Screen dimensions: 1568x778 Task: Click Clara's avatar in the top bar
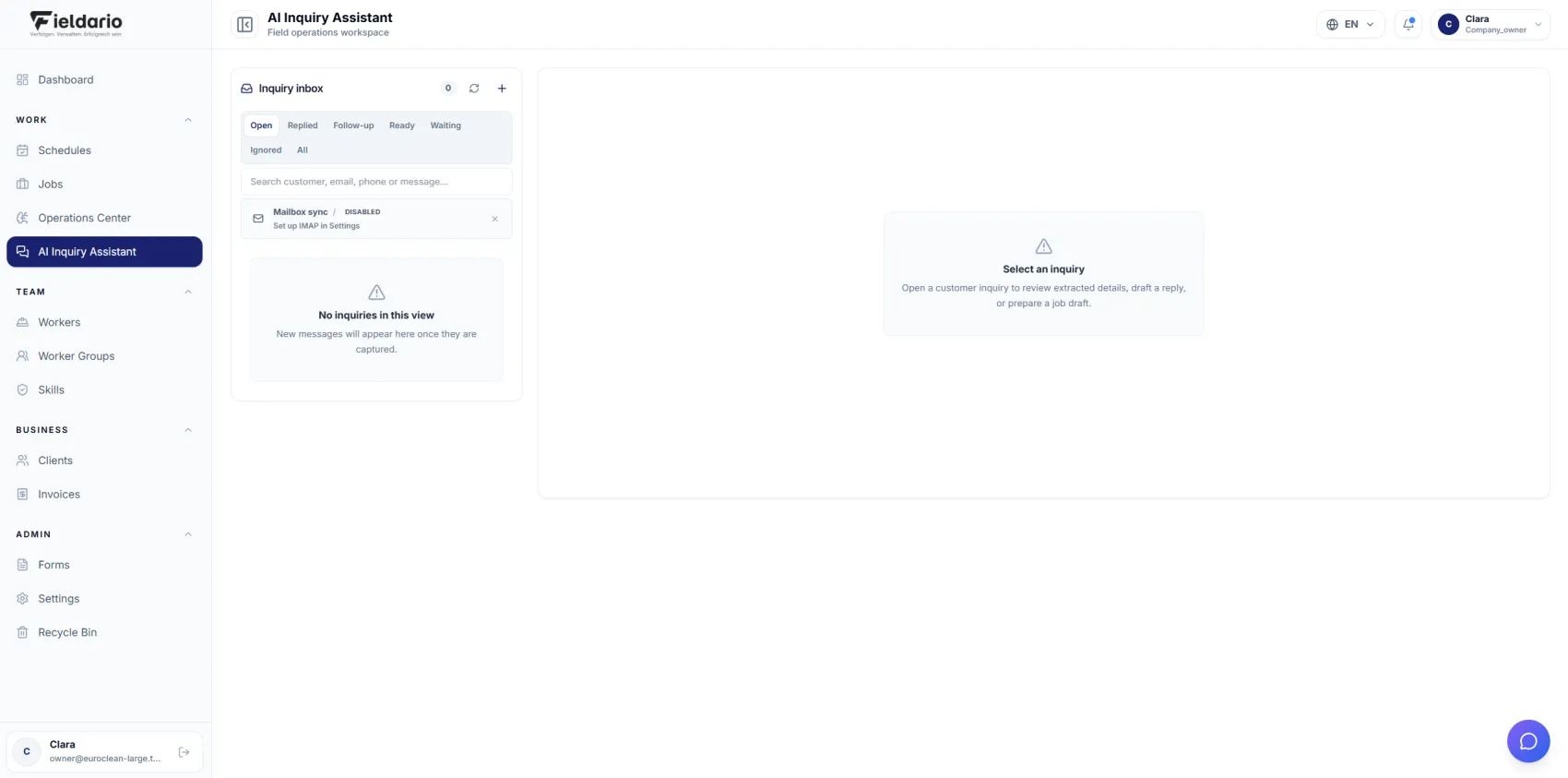[x=1448, y=25]
